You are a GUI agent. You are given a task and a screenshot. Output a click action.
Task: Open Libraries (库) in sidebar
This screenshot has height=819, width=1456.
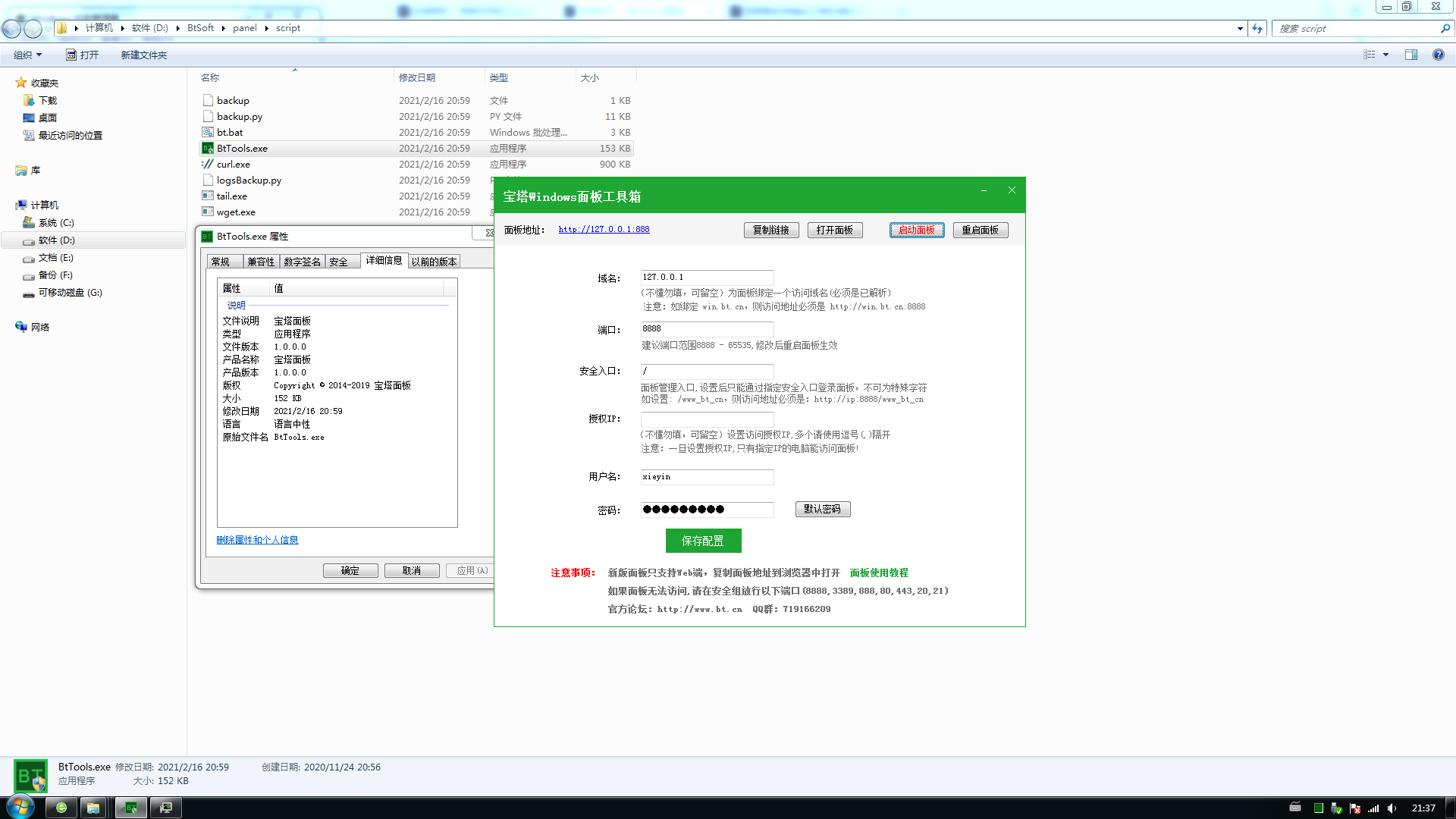tap(35, 171)
